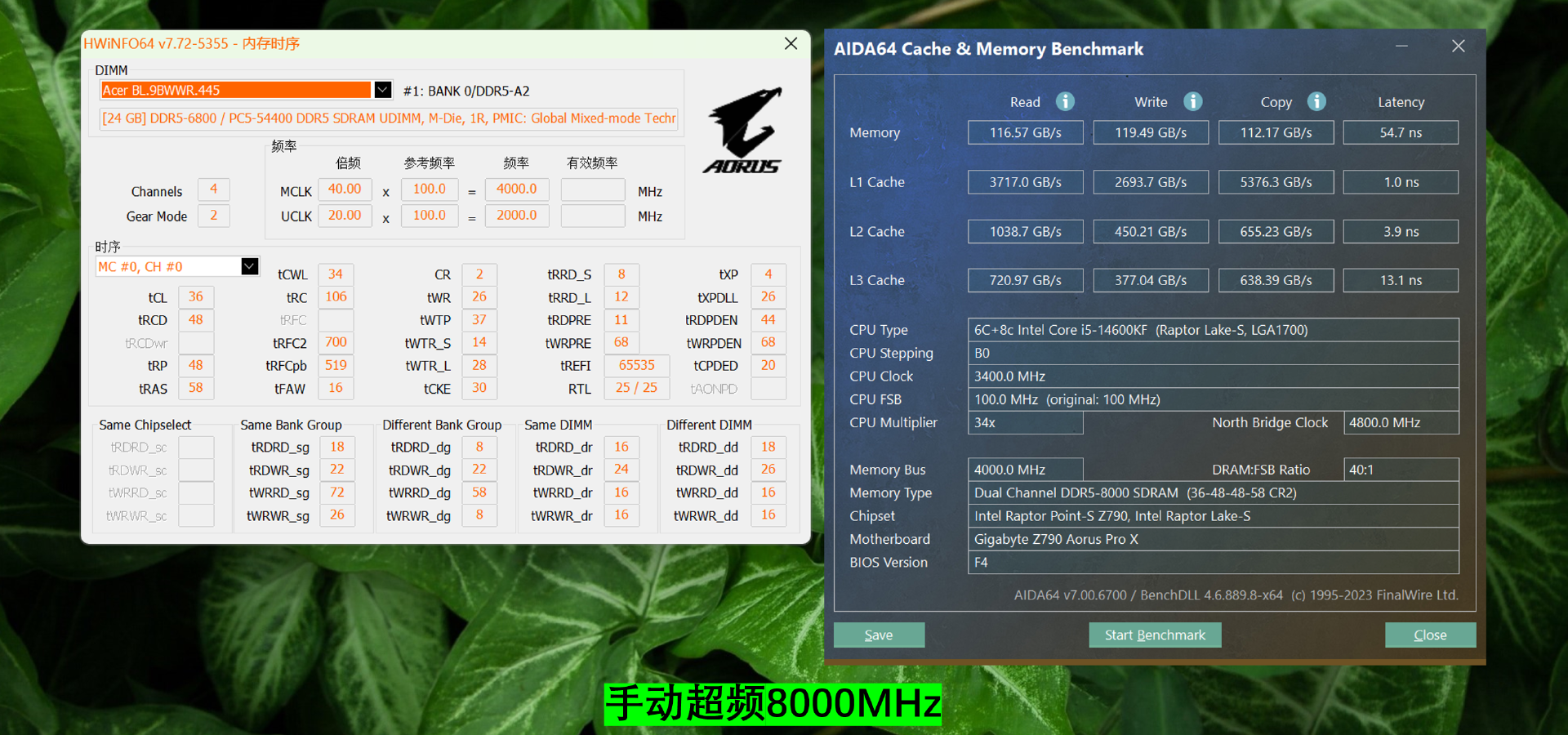Image resolution: width=1568 pixels, height=735 pixels.
Task: Click the CPU Multiplier value 34x
Action: tap(1026, 422)
